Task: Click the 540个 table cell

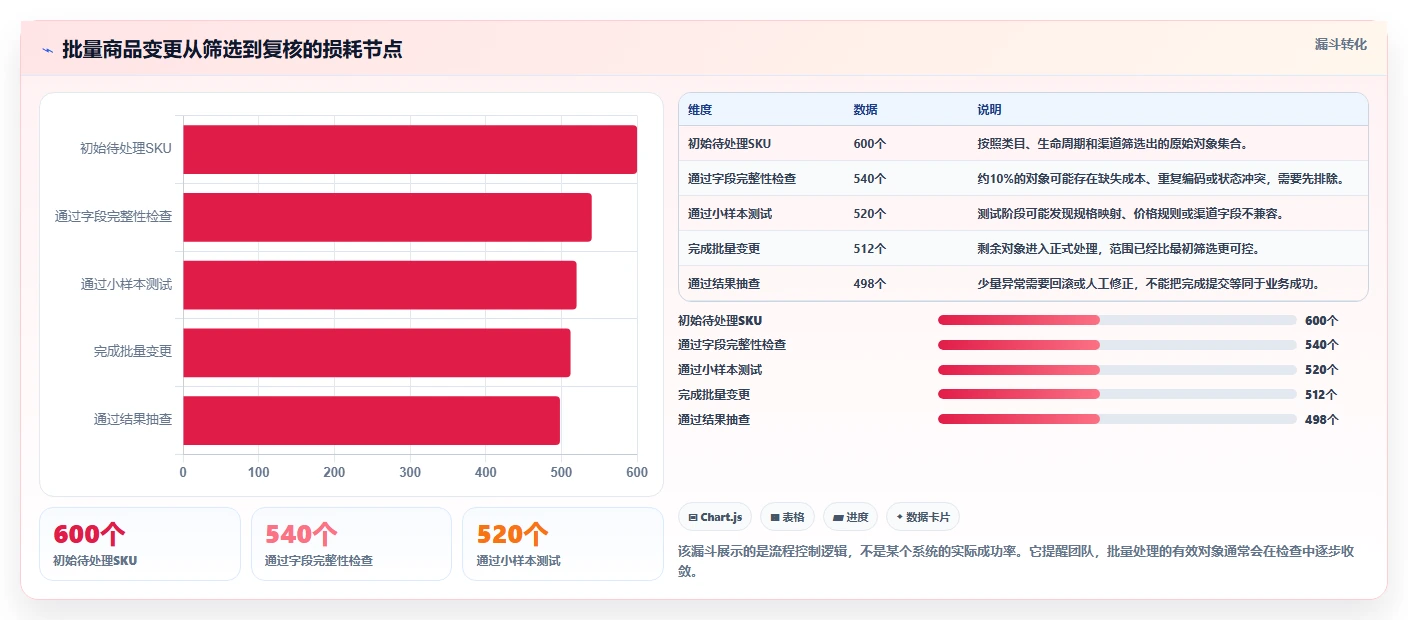Action: coord(870,179)
